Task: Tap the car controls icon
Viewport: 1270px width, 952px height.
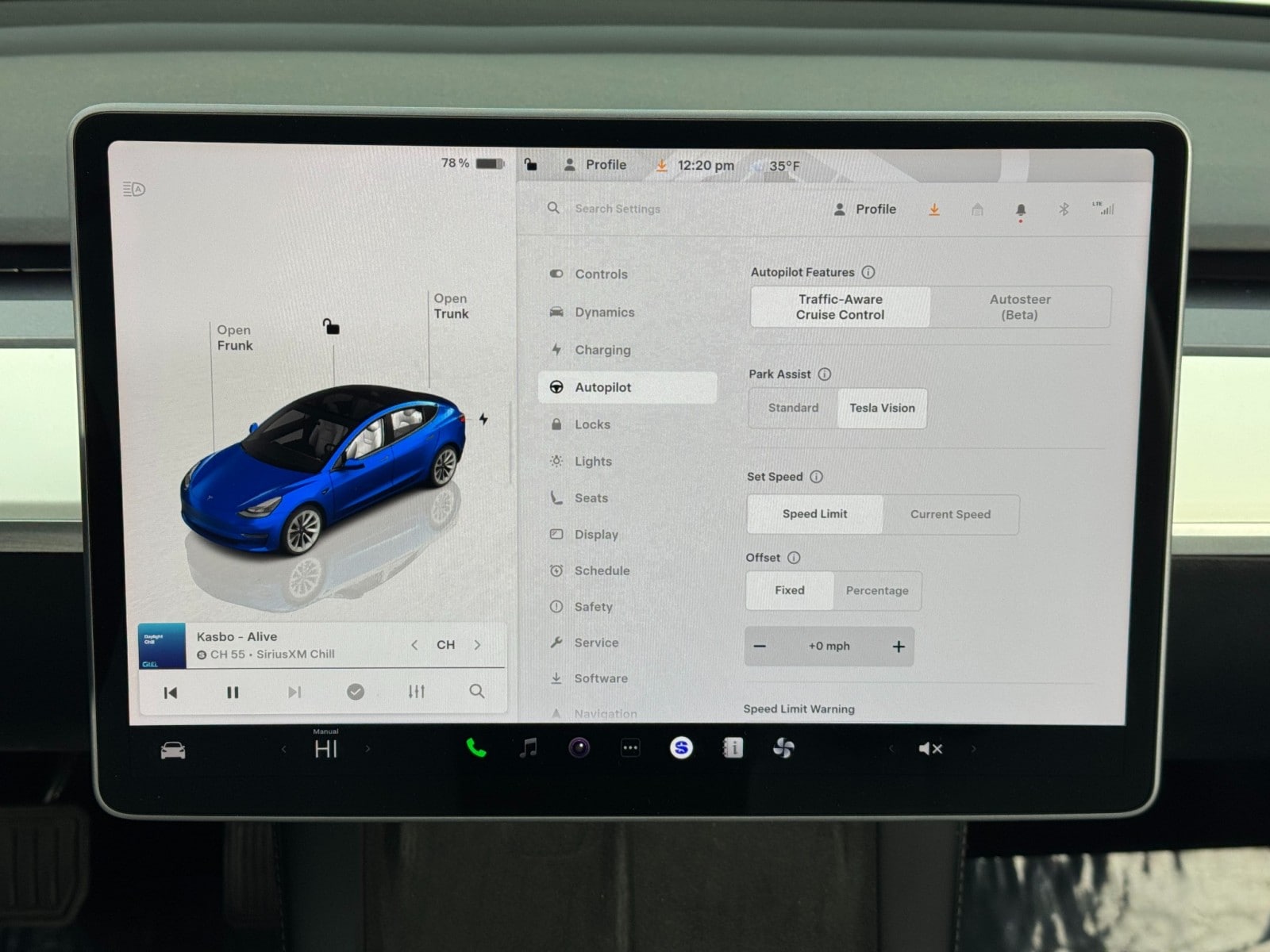Action: click(x=173, y=750)
